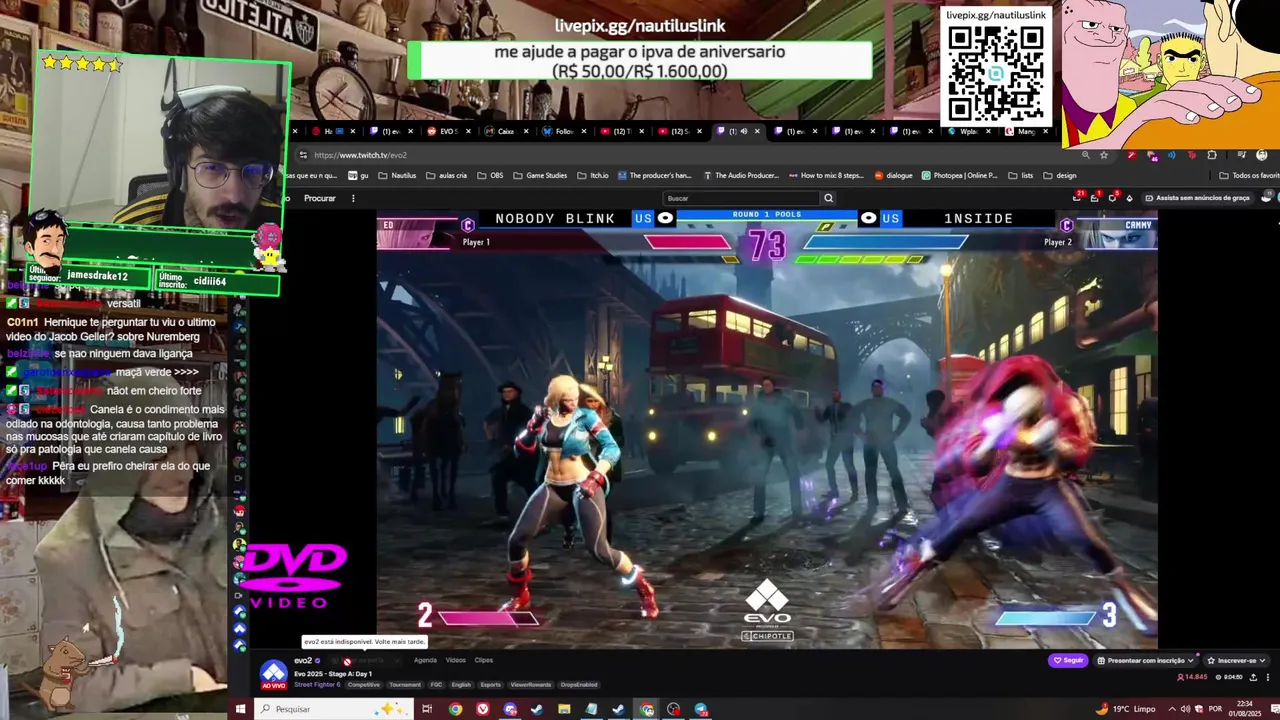Open Todos os favoritos folder
The height and width of the screenshot is (720, 1280).
[1249, 175]
